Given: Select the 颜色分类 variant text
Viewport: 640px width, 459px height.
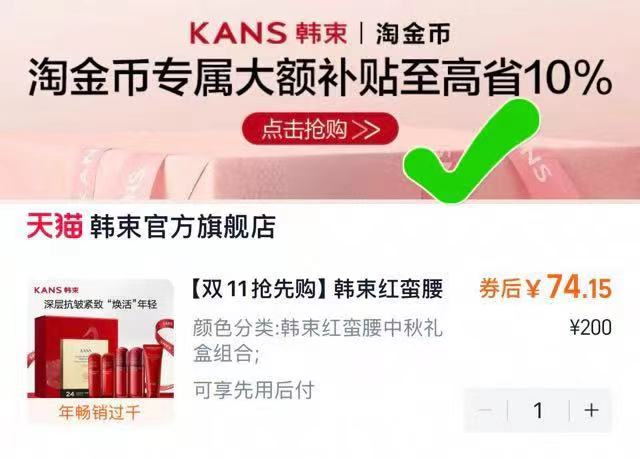Looking at the screenshot, I should 318,341.
